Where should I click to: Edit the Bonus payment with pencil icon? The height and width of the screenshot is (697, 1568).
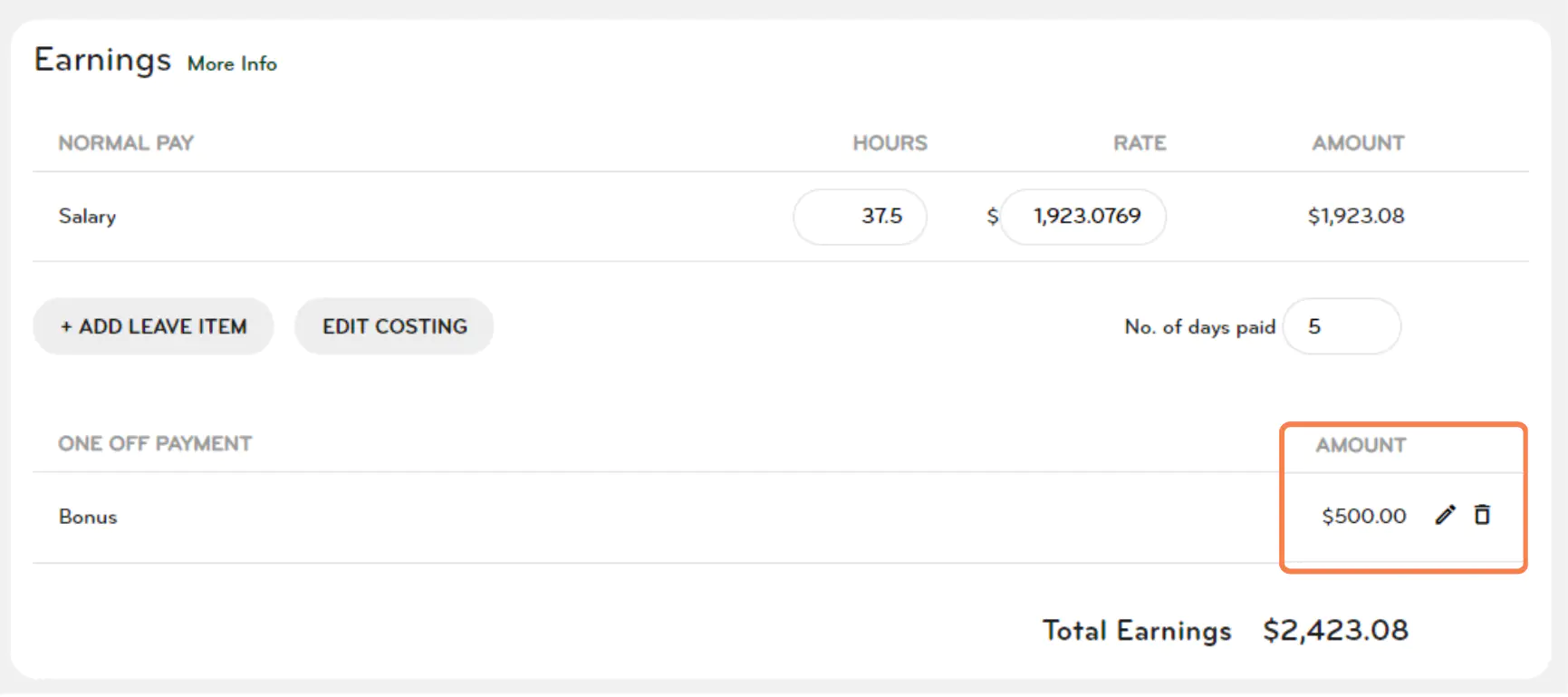coord(1445,515)
